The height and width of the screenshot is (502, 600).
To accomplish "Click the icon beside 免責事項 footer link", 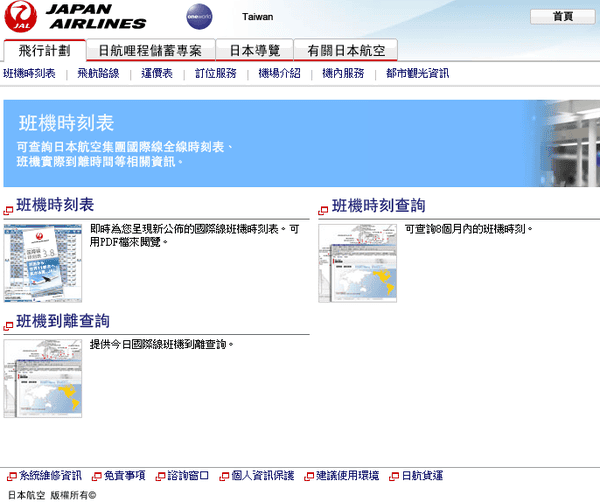I will click(x=96, y=476).
